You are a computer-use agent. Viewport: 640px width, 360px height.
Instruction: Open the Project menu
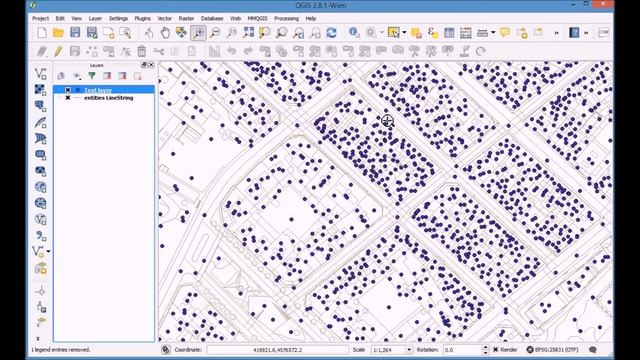tap(40, 18)
